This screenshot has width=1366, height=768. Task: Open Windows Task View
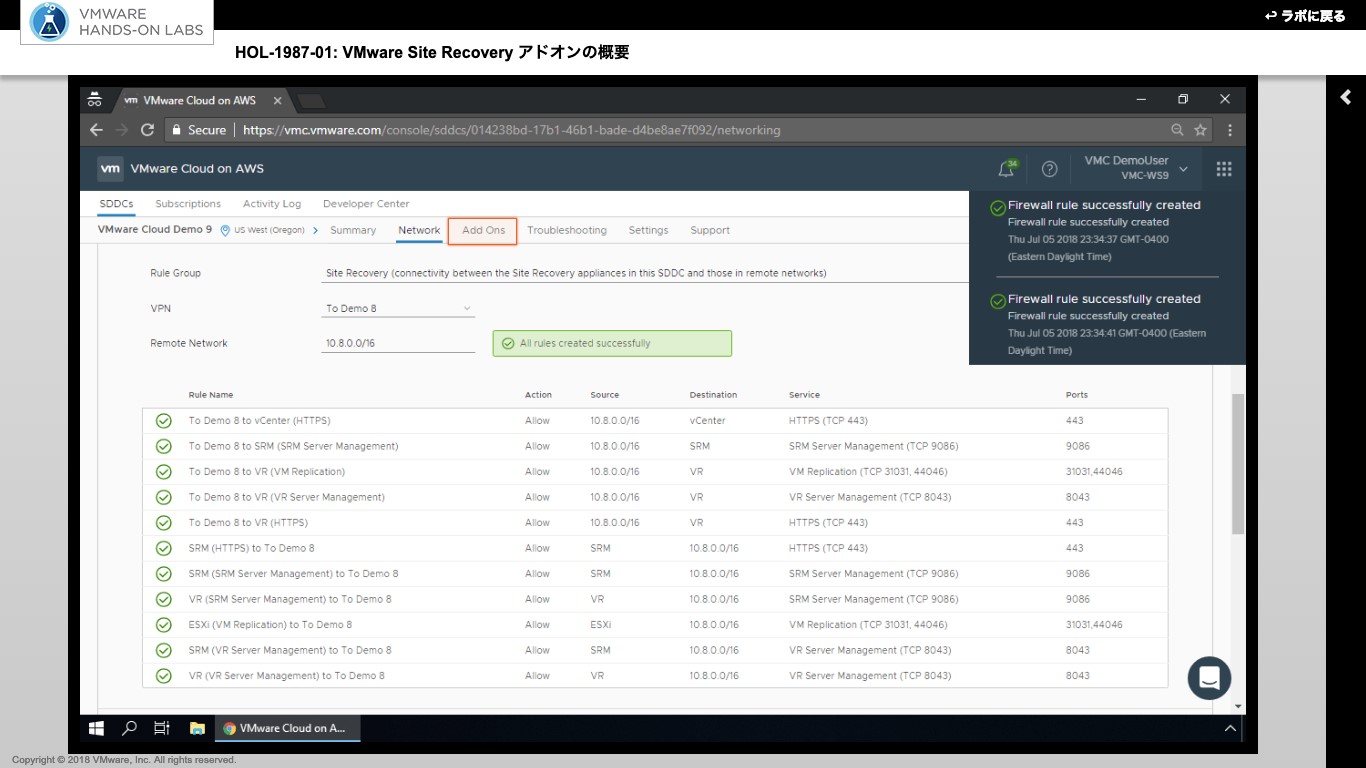pos(161,728)
